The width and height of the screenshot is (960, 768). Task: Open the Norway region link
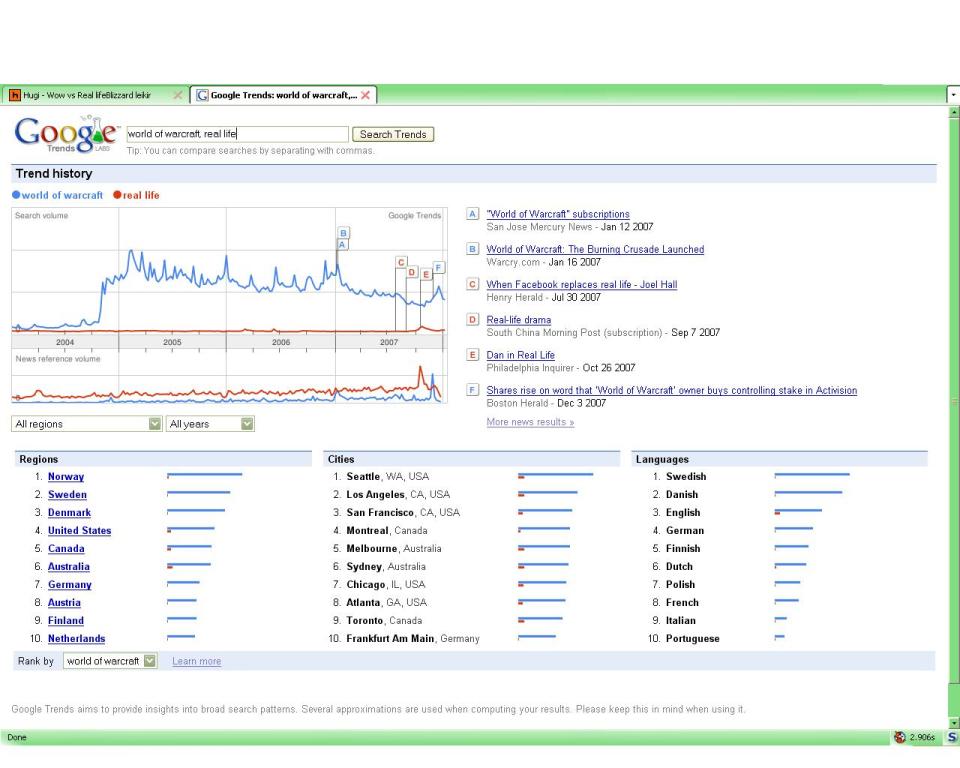66,476
